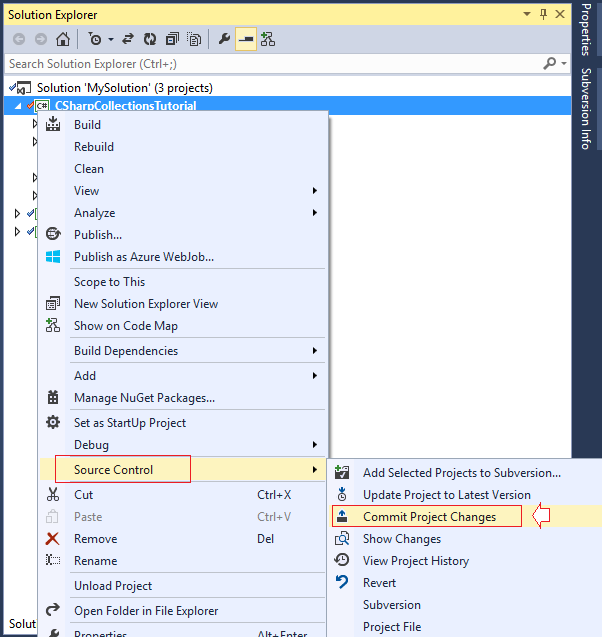Image resolution: width=602 pixels, height=637 pixels.
Task: Toggle the Preview Selected Items button
Action: 246,39
